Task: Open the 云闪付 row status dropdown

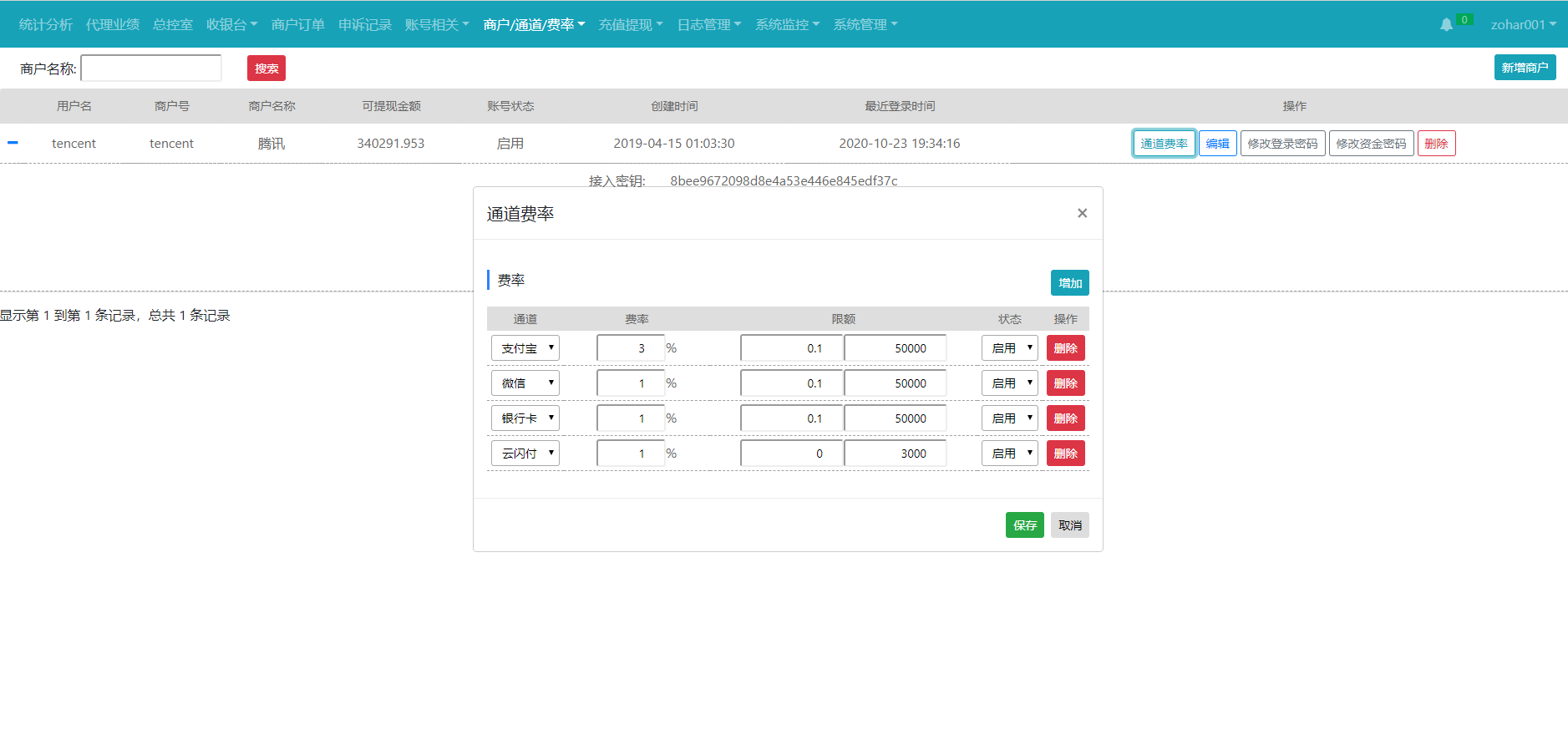Action: (1009, 454)
